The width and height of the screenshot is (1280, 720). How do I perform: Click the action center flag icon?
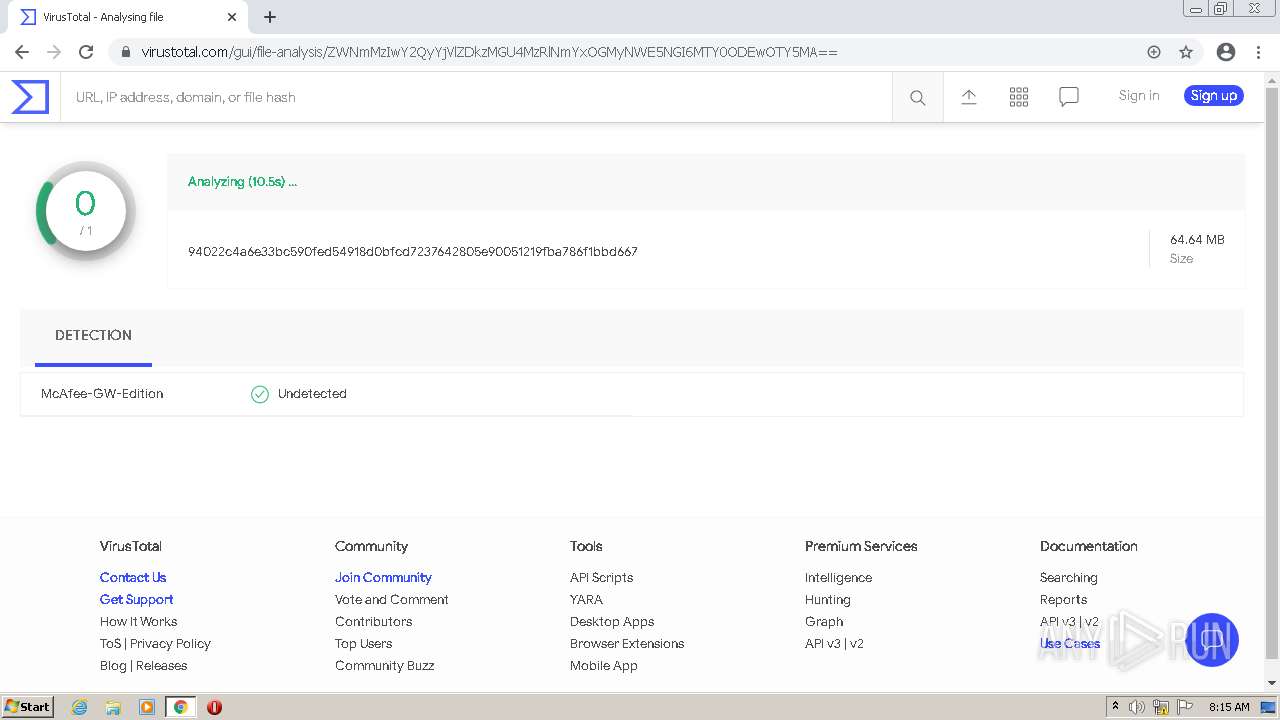(1185, 707)
